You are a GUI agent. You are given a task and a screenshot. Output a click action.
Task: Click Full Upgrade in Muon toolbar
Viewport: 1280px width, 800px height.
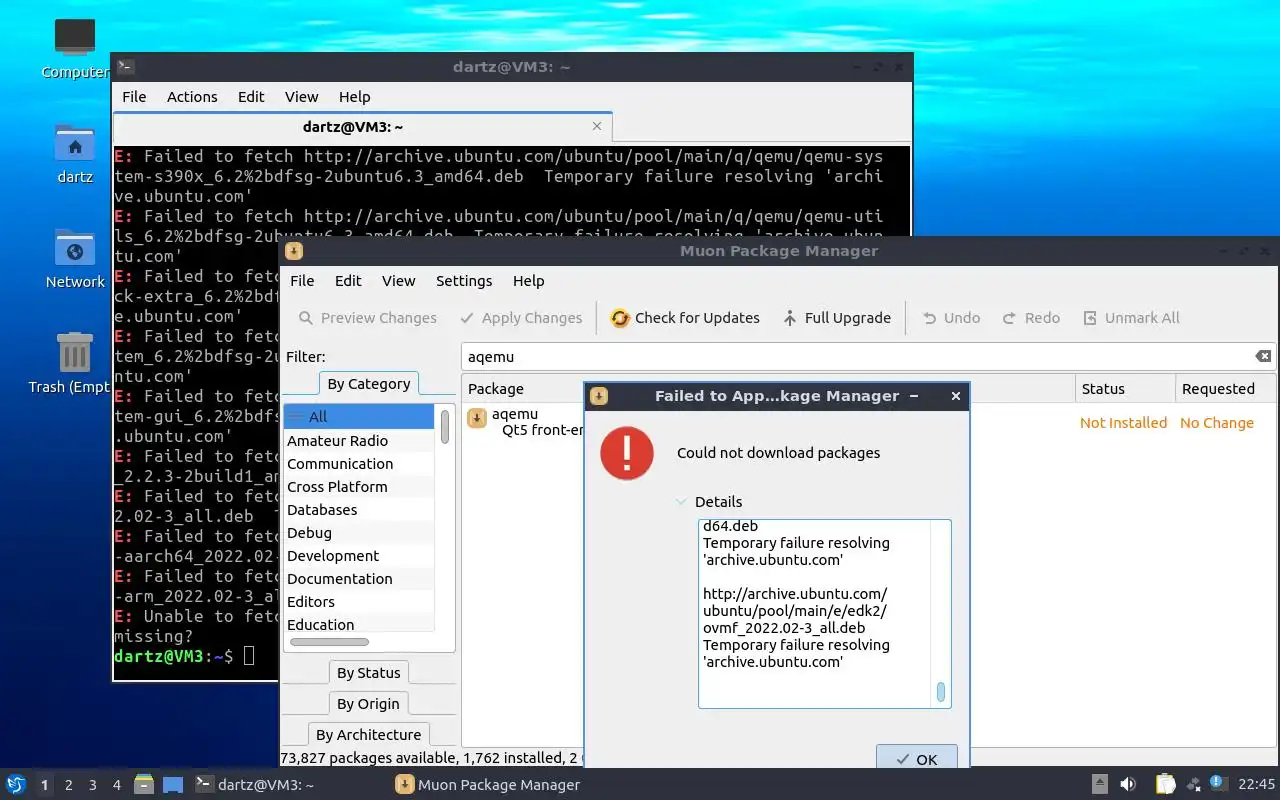(x=836, y=318)
